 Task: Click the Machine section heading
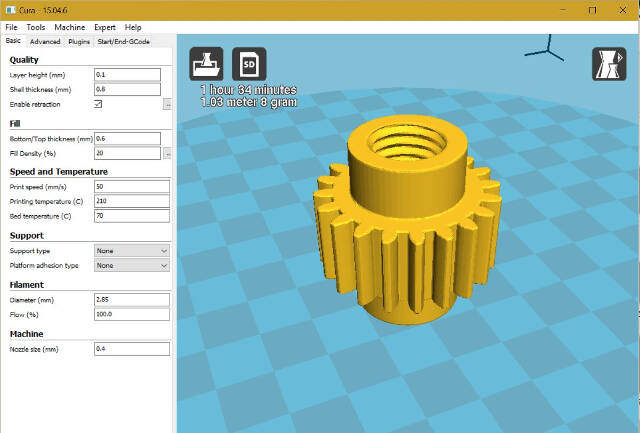click(27, 334)
